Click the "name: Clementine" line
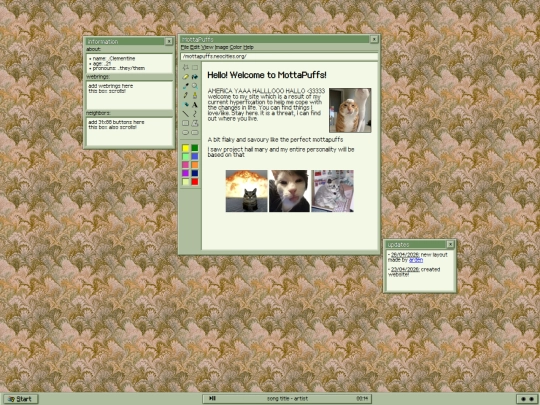 114,59
